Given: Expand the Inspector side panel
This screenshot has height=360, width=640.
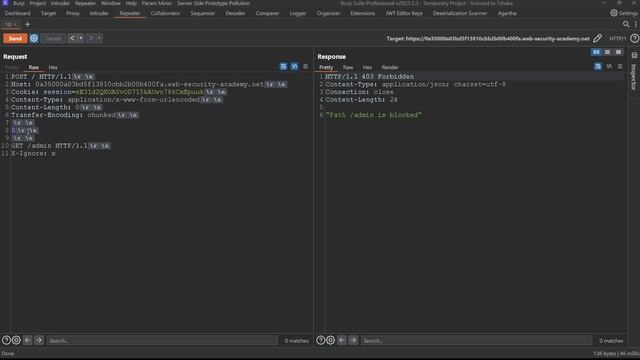Looking at the screenshot, I should [x=634, y=77].
